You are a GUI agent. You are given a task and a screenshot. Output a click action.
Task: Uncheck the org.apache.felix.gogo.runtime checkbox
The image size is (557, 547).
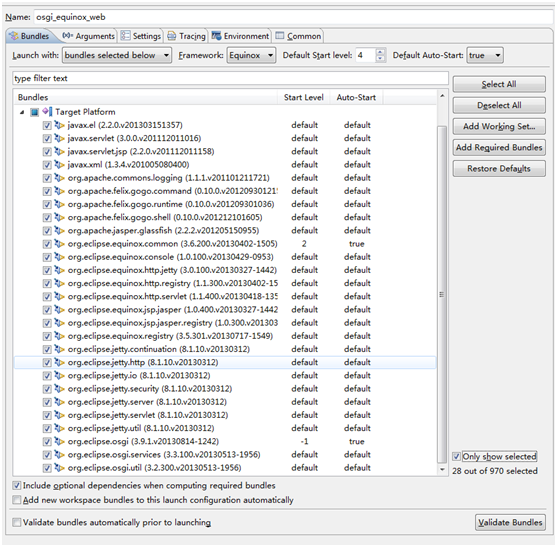coord(47,205)
